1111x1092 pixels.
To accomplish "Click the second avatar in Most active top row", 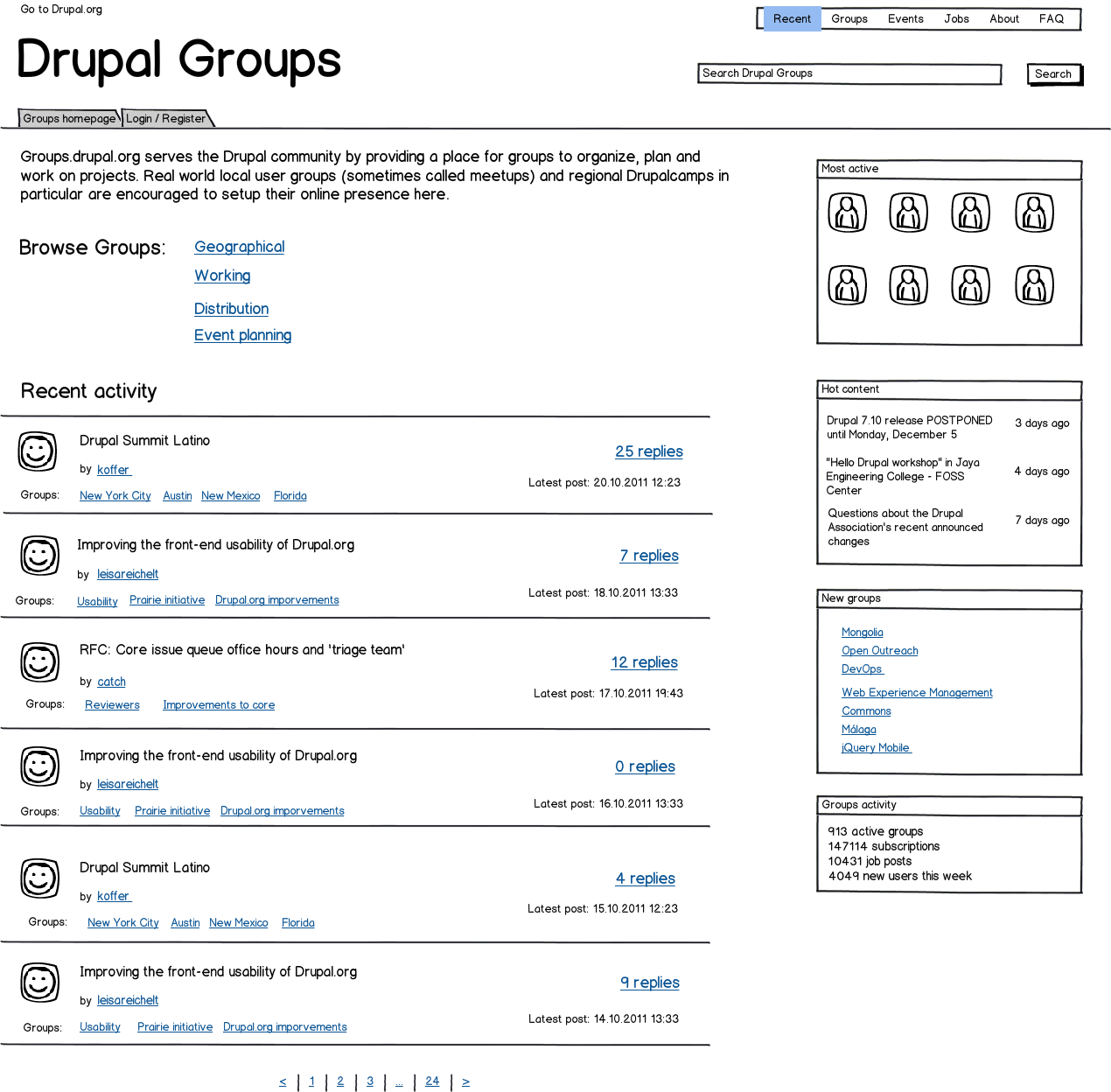I will (x=908, y=212).
